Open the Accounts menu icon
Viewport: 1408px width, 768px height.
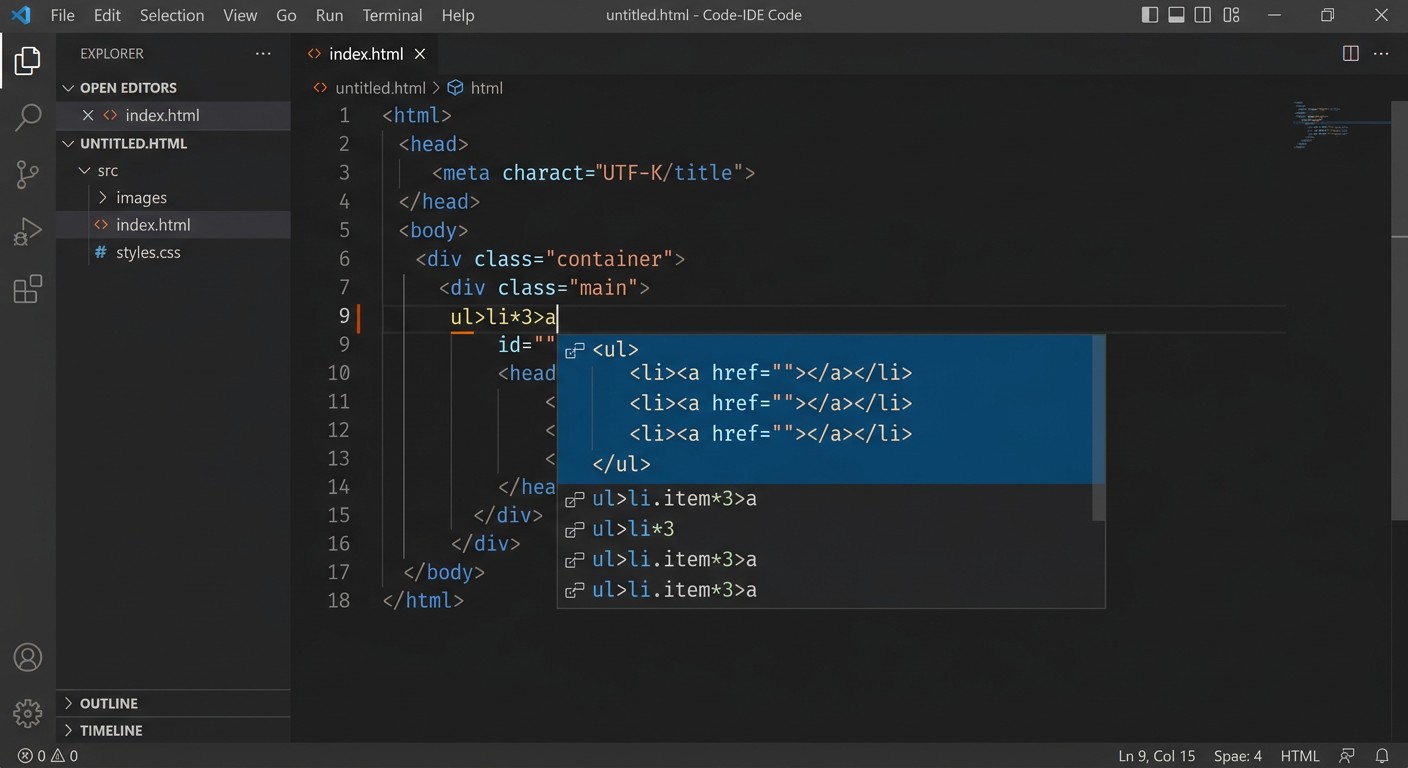(28, 657)
